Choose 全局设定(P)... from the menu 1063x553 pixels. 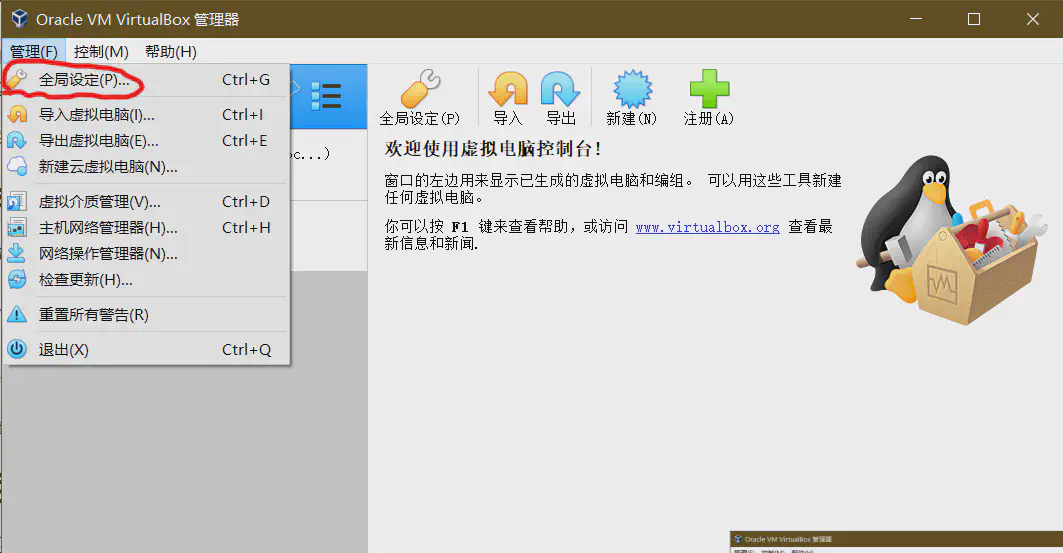(x=146, y=80)
